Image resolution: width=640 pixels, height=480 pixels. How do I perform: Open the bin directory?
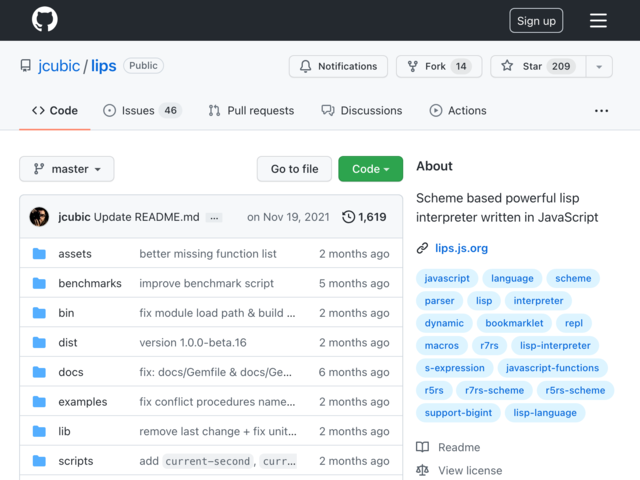coord(66,313)
